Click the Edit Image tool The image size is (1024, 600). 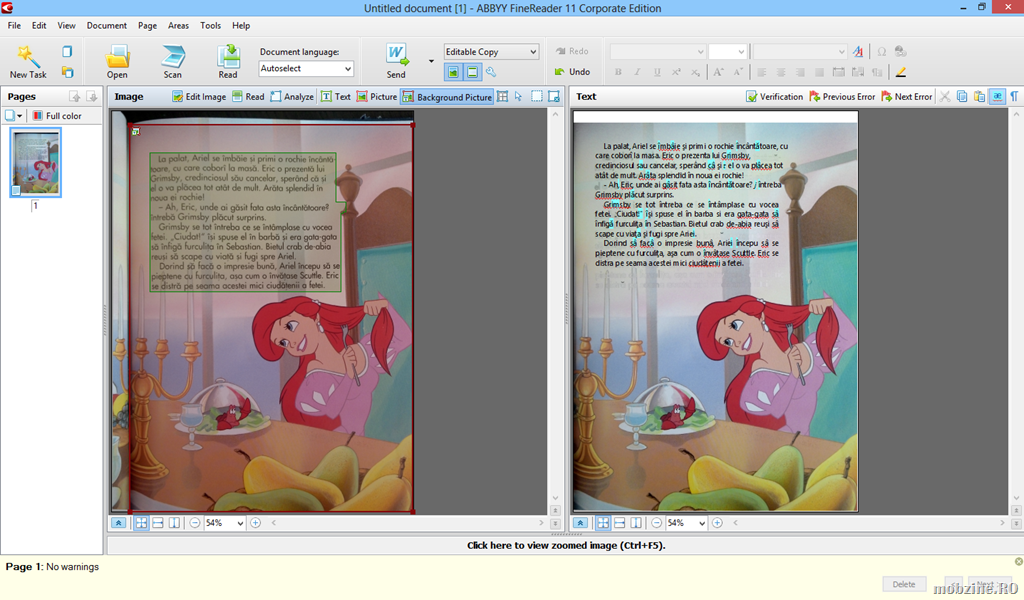click(x=199, y=97)
